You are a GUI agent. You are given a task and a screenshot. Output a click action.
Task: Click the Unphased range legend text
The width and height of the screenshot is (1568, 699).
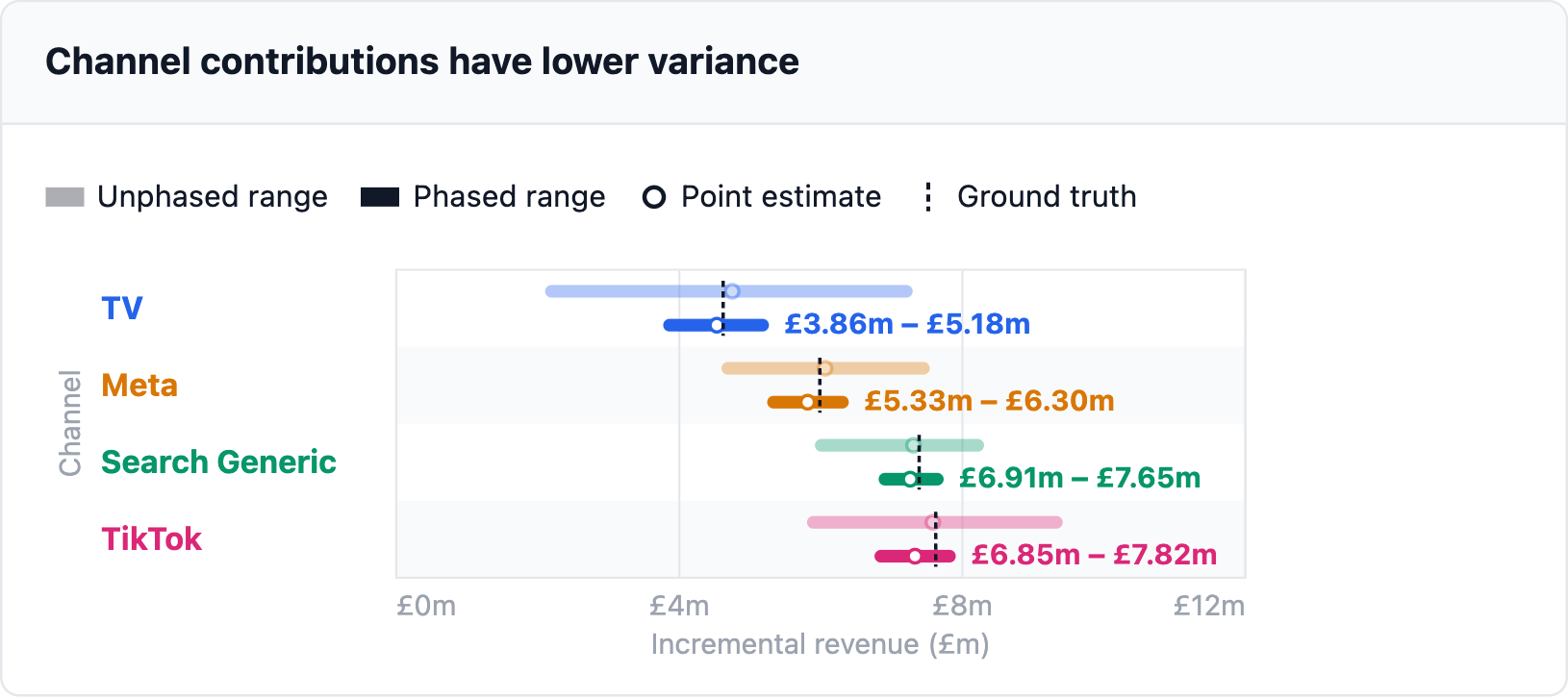213,197
